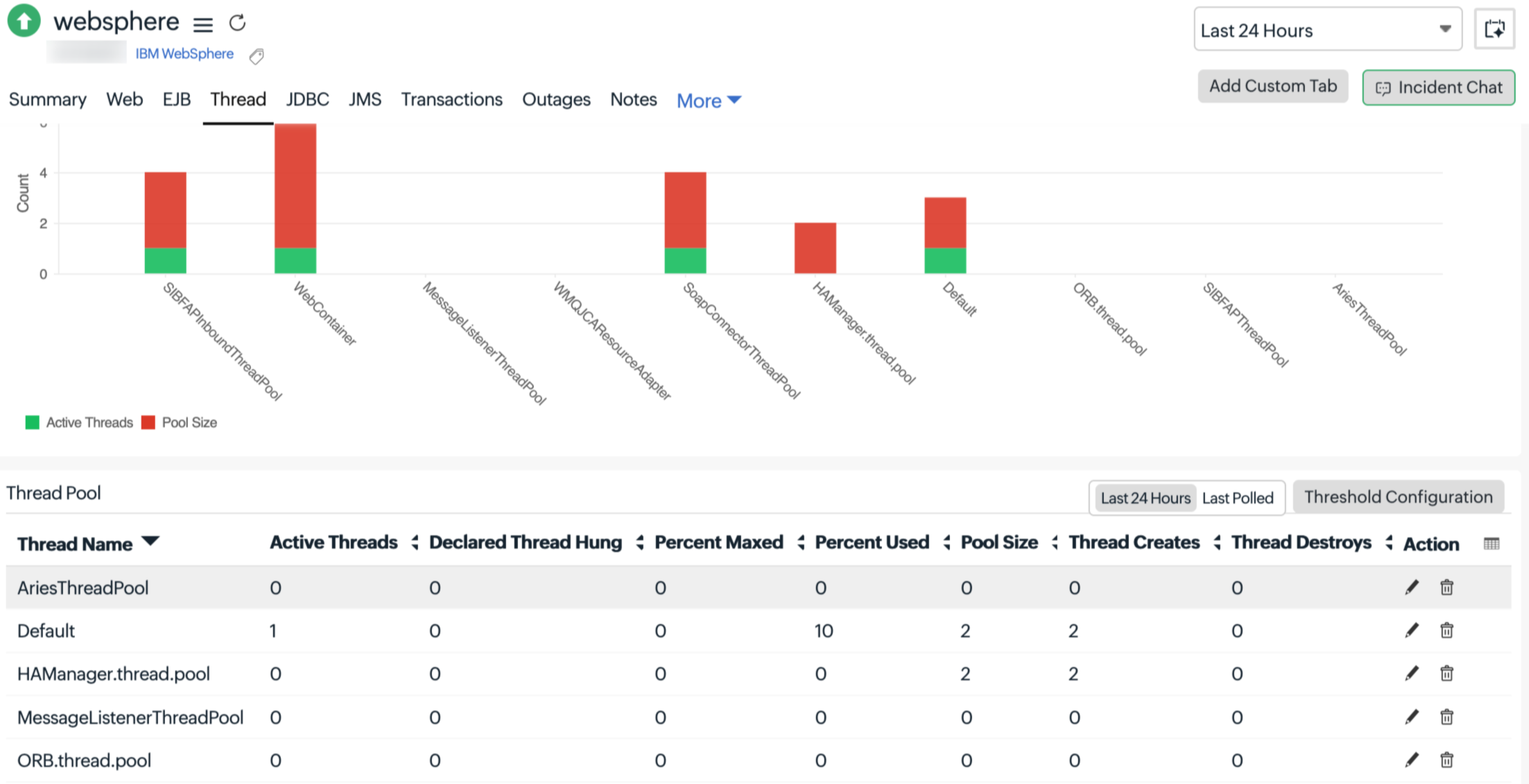Click the tag icon beside IBM WebSphere
The image size is (1529, 784).
[x=257, y=56]
